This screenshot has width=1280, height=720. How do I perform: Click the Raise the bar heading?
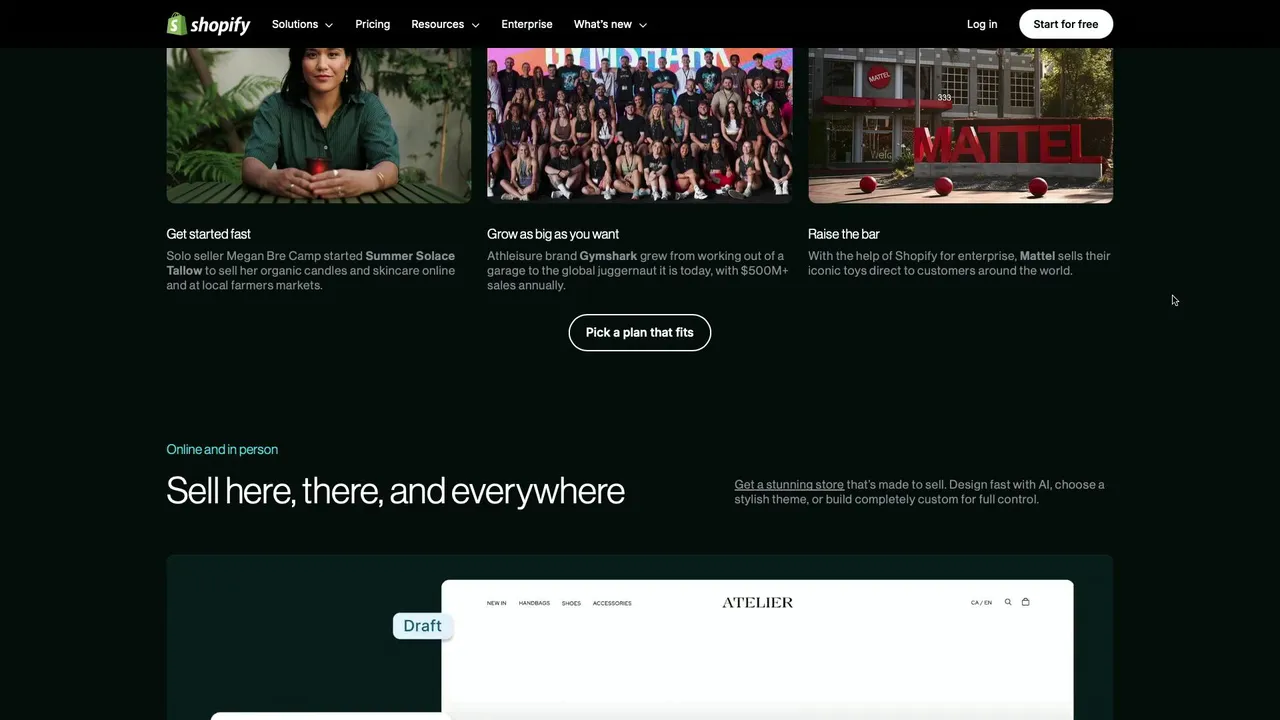[x=844, y=234]
